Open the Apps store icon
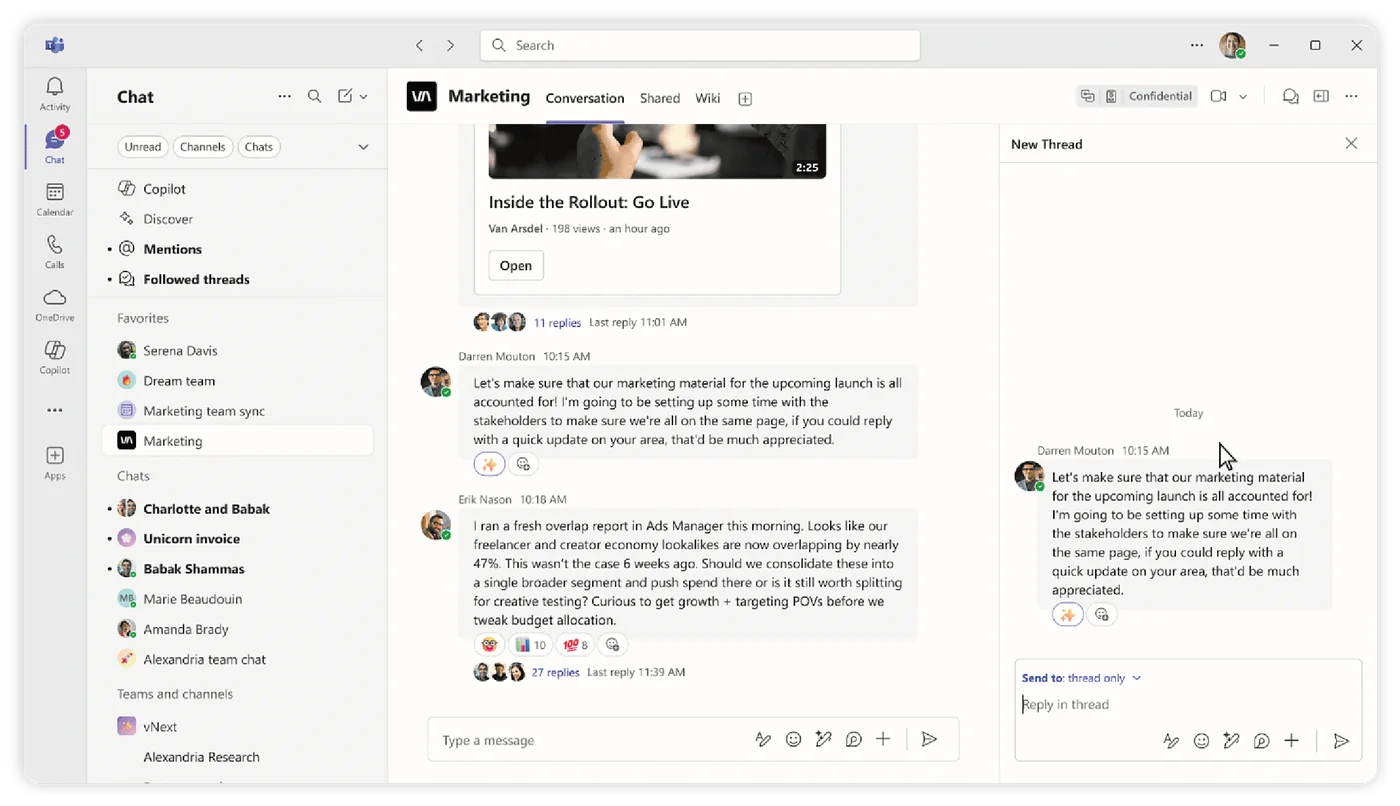Image resolution: width=1400 pixels, height=806 pixels. [x=55, y=462]
